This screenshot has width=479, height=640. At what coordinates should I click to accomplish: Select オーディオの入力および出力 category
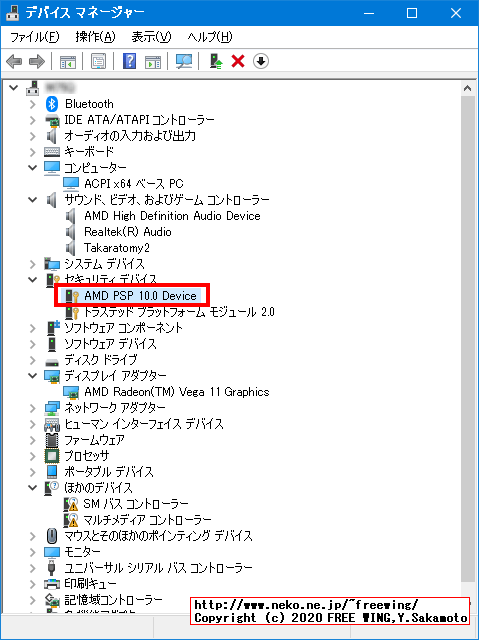(130, 136)
